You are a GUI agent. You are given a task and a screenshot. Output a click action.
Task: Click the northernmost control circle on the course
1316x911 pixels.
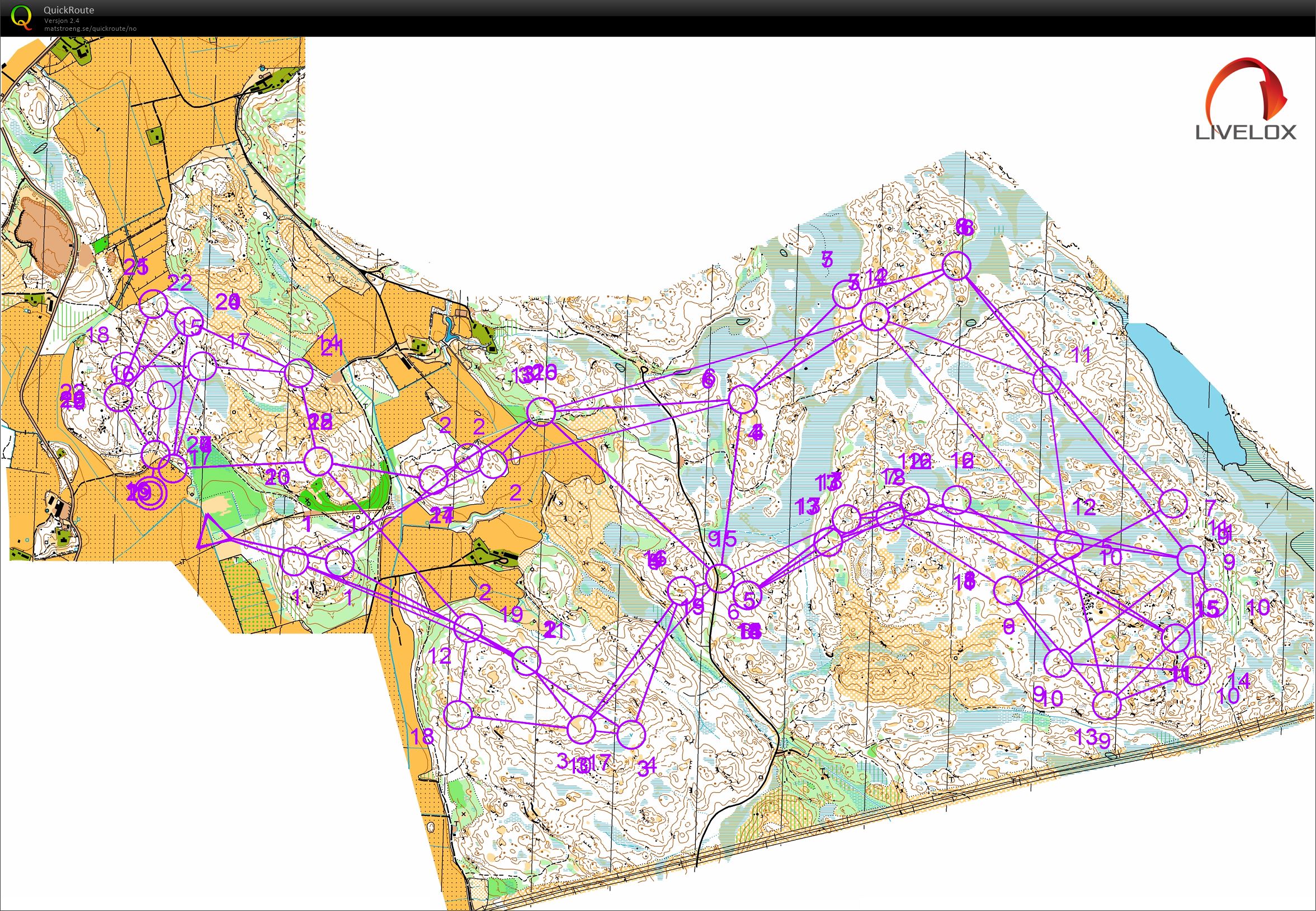point(956,265)
